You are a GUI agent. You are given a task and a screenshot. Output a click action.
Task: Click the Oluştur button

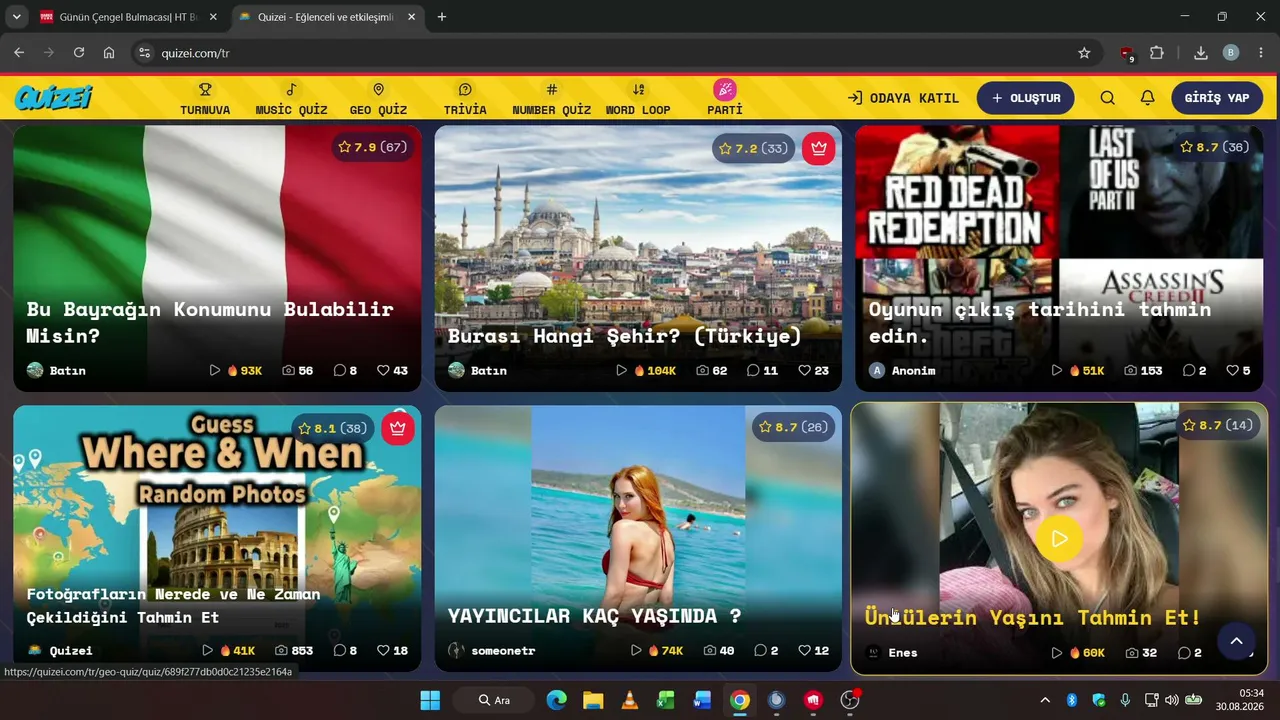tap(1026, 98)
